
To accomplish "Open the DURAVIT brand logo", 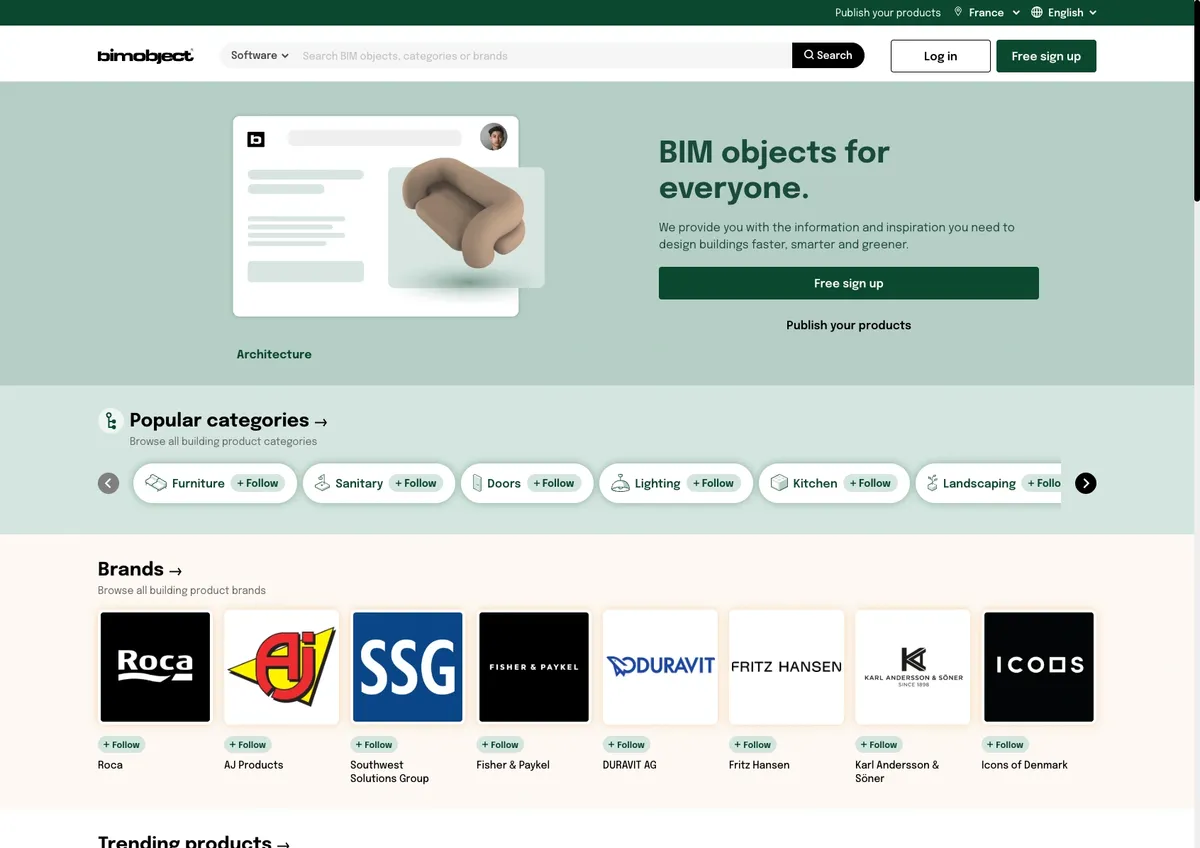I will [x=660, y=666].
